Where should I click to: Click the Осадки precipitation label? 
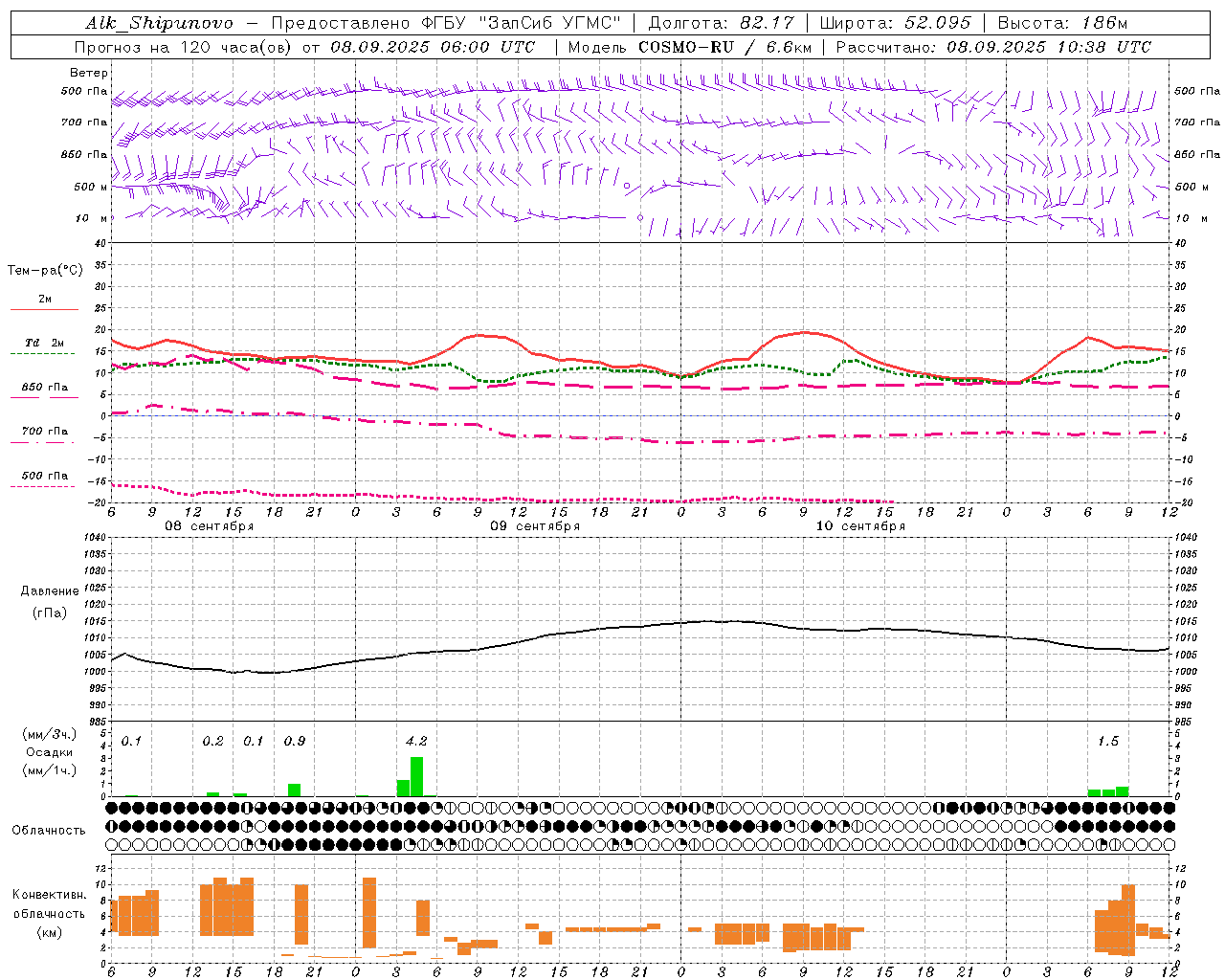[x=49, y=753]
